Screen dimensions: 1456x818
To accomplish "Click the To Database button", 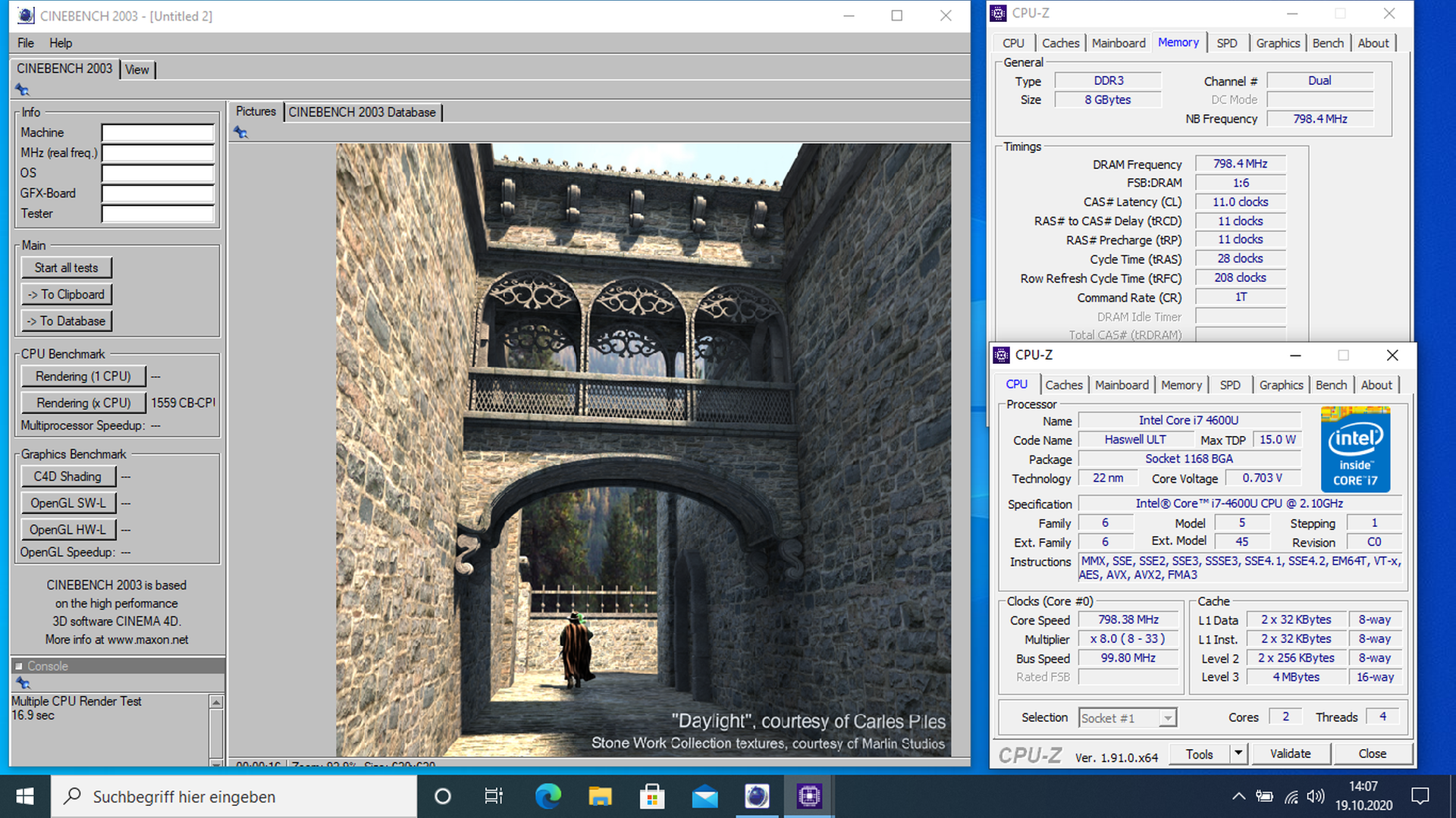I will pos(67,321).
